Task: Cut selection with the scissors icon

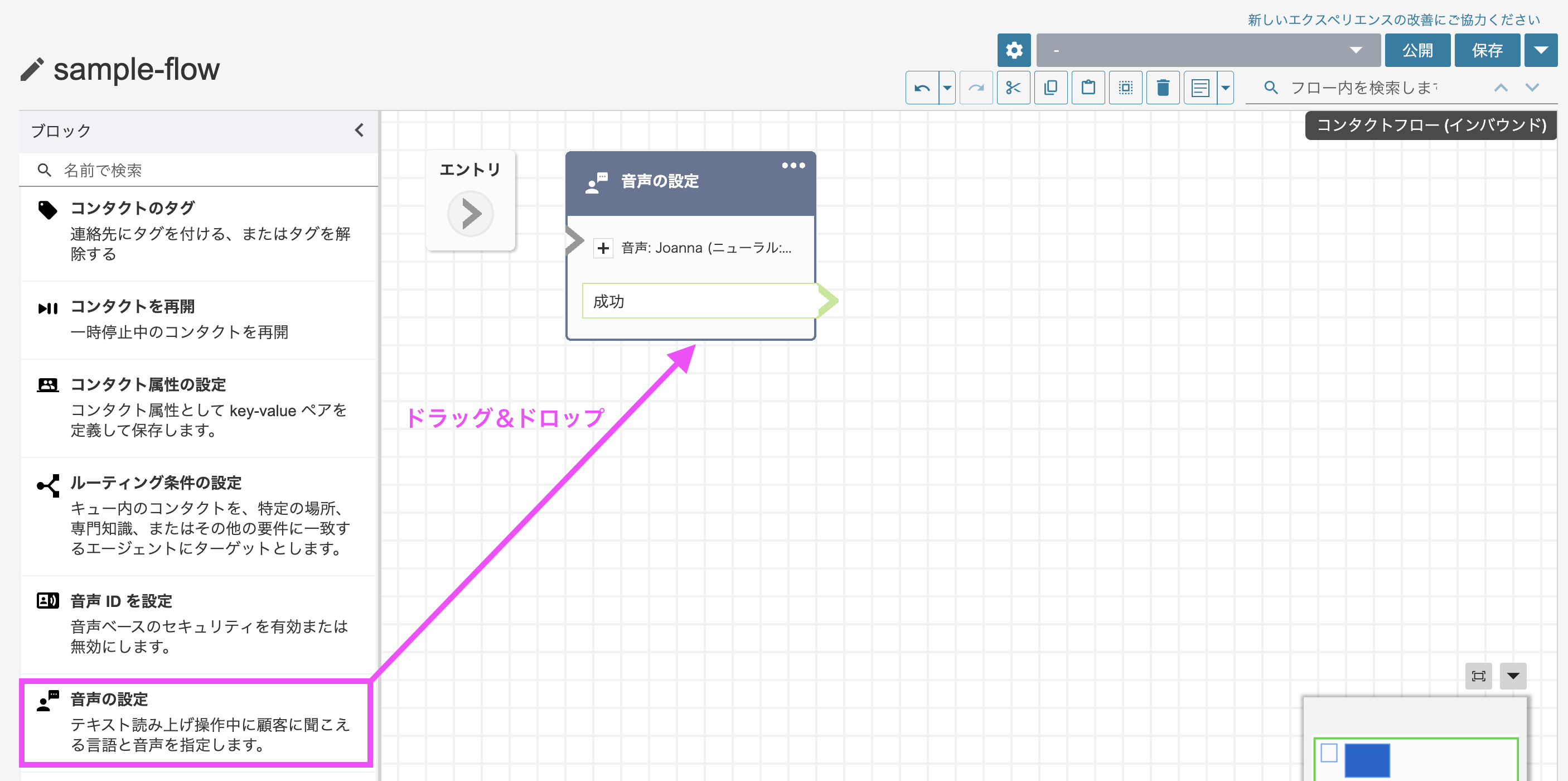Action: pos(1014,88)
